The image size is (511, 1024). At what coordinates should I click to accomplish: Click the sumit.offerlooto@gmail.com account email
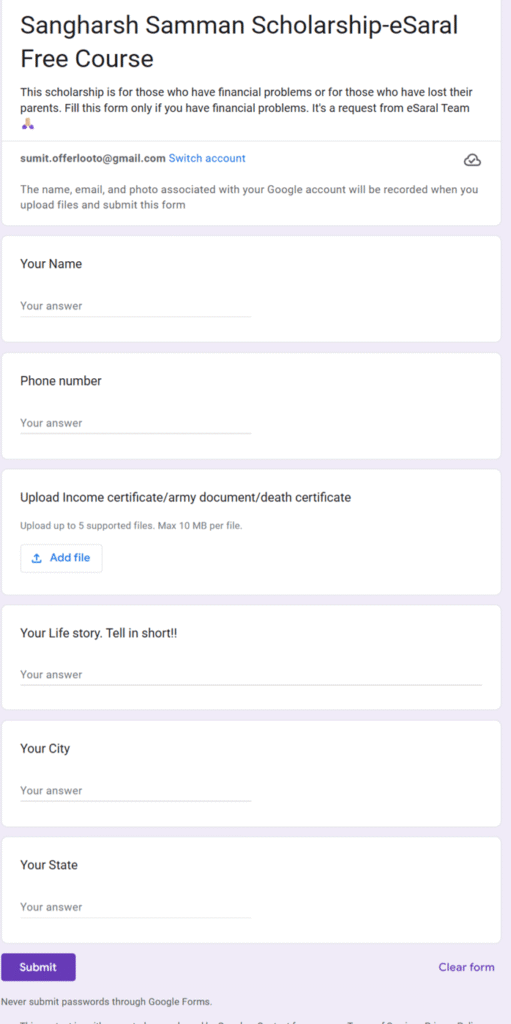pyautogui.click(x=93, y=158)
